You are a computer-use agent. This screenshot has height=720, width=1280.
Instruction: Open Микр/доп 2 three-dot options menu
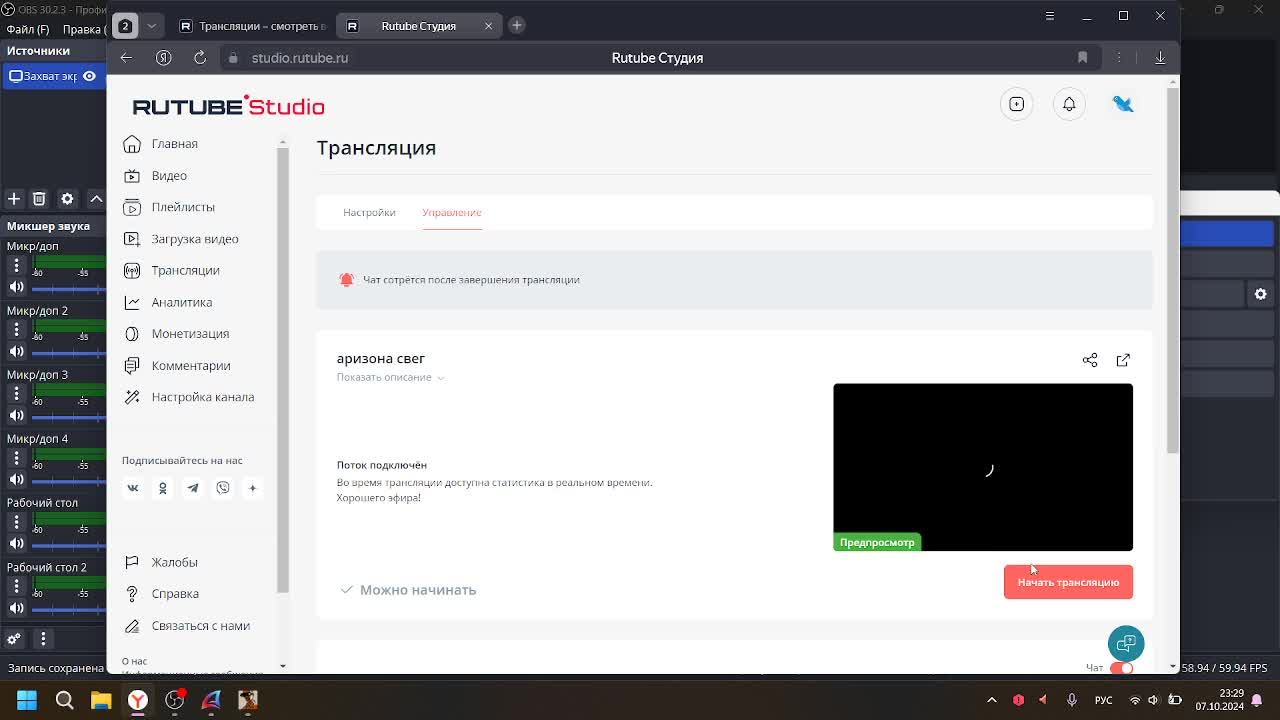(x=16, y=329)
